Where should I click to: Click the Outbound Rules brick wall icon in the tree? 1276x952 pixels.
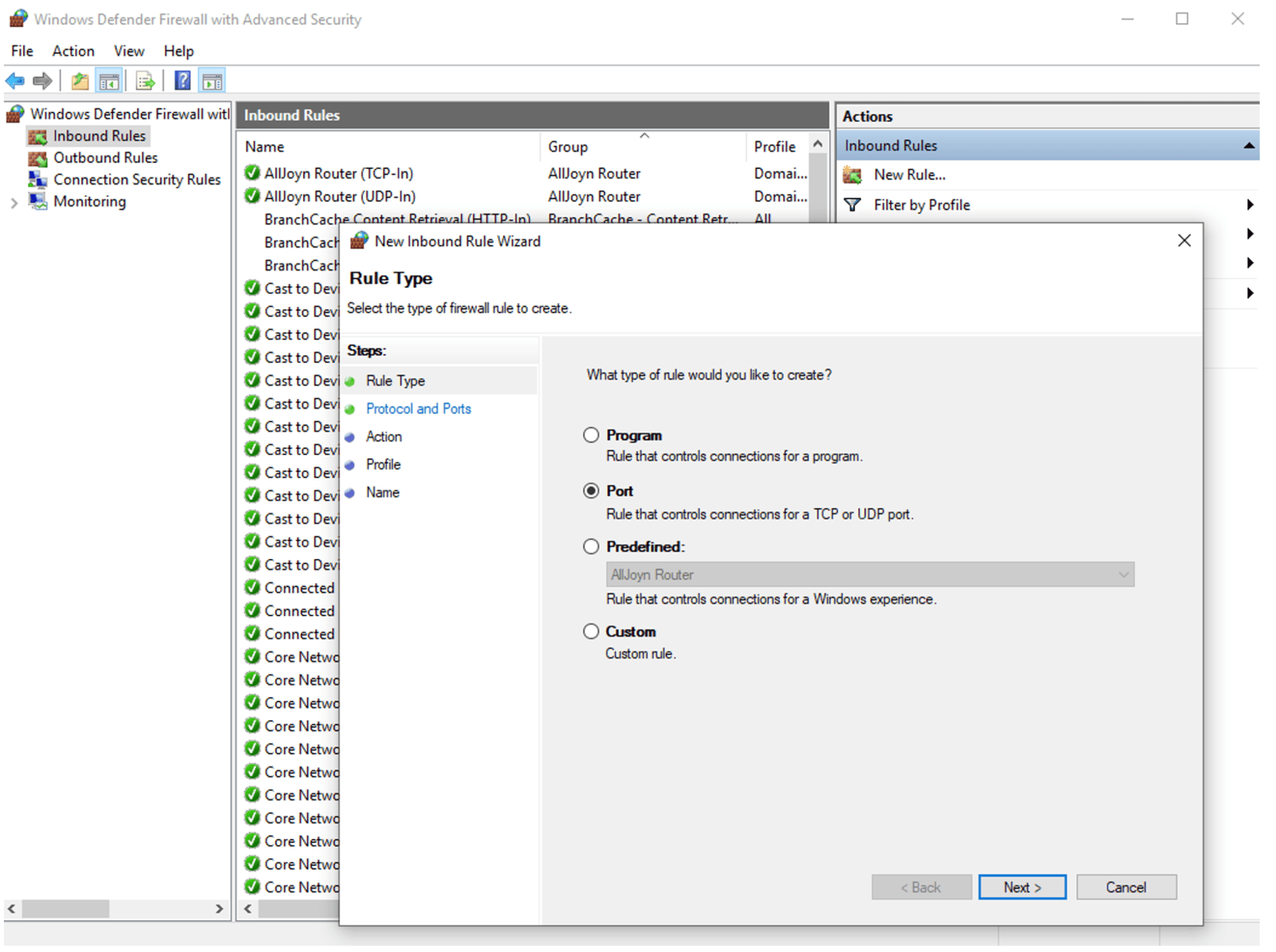[37, 158]
